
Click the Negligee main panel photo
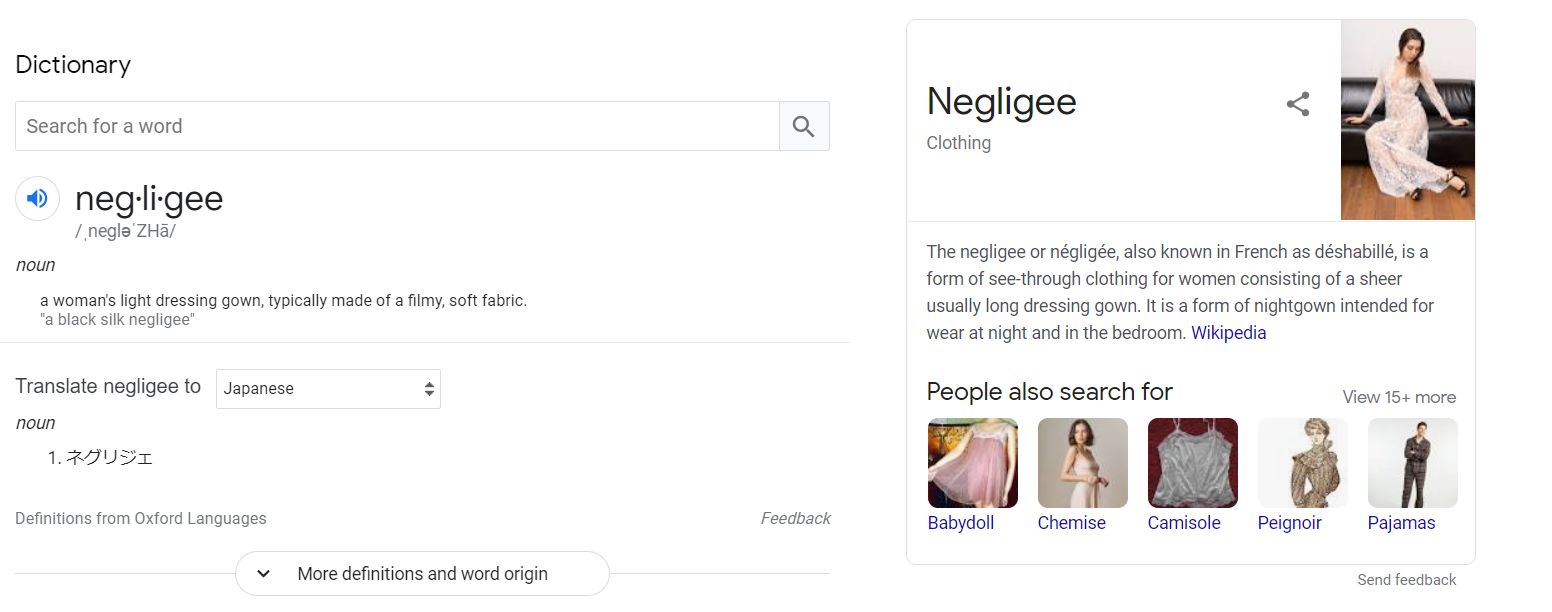point(1407,120)
